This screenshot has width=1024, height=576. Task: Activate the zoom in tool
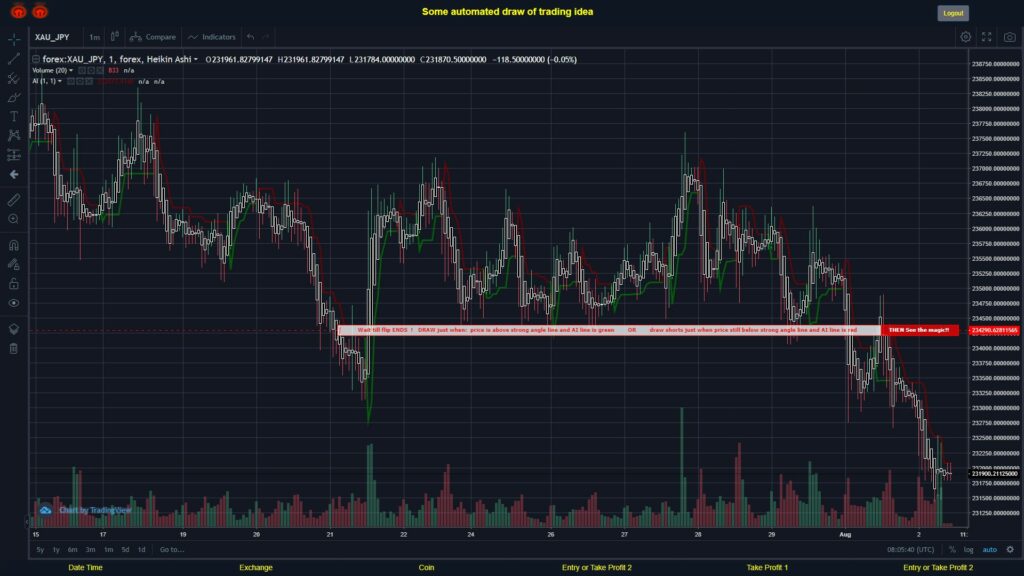click(x=14, y=219)
